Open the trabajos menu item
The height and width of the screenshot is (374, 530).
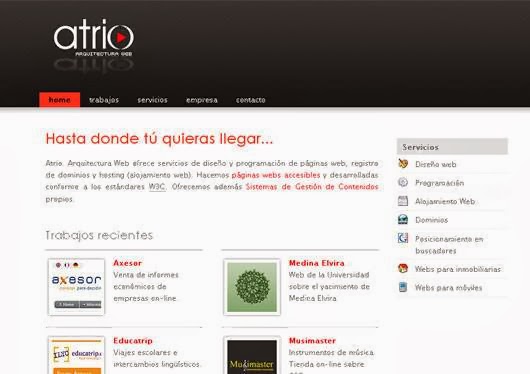[x=104, y=100]
